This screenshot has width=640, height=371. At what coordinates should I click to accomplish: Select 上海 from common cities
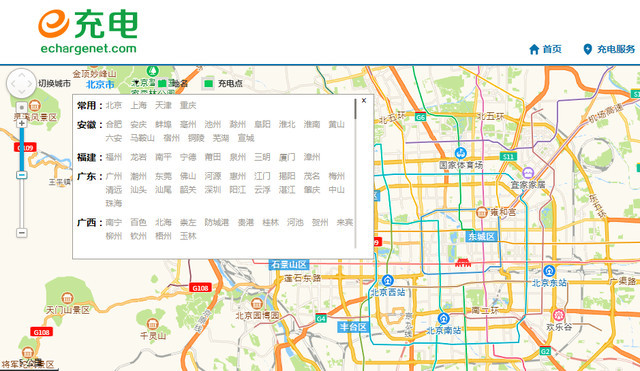(x=138, y=105)
